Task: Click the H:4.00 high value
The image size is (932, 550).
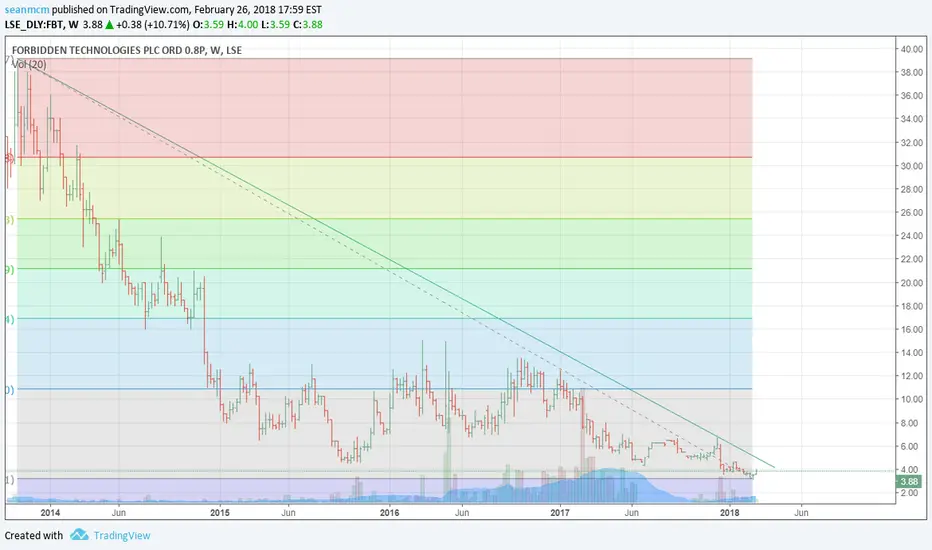Action: pos(243,24)
